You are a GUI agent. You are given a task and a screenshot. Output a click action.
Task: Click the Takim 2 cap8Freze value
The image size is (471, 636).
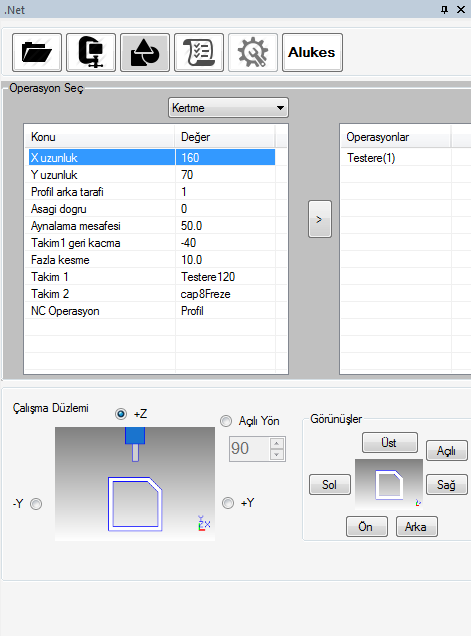pyautogui.click(x=205, y=294)
